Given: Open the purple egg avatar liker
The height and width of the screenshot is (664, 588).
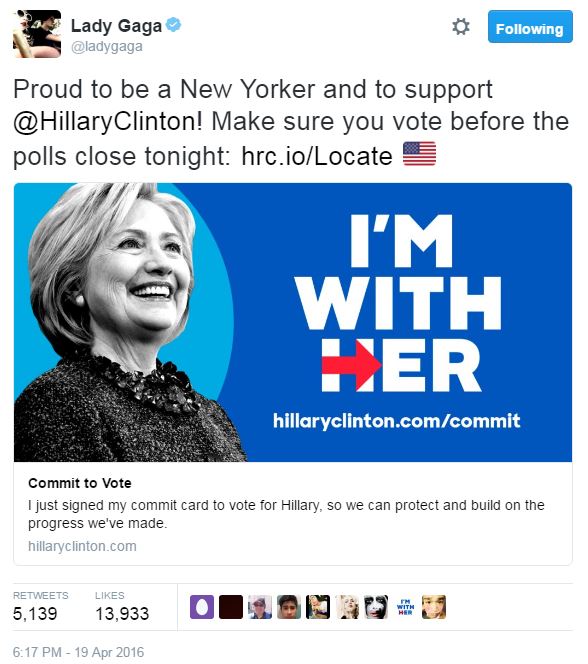Looking at the screenshot, I should 202,607.
